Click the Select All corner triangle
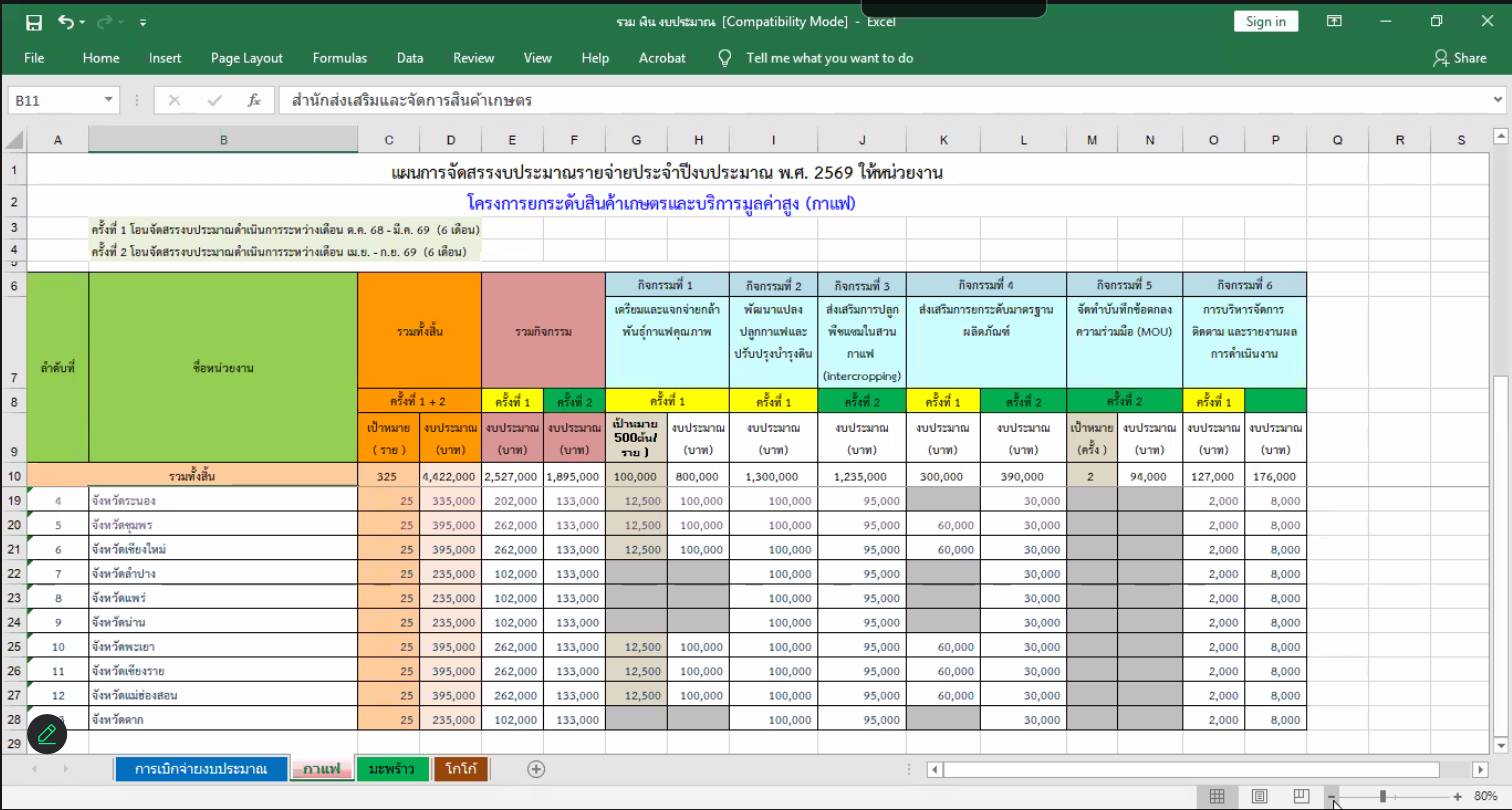The height and width of the screenshot is (810, 1512). click(x=14, y=140)
